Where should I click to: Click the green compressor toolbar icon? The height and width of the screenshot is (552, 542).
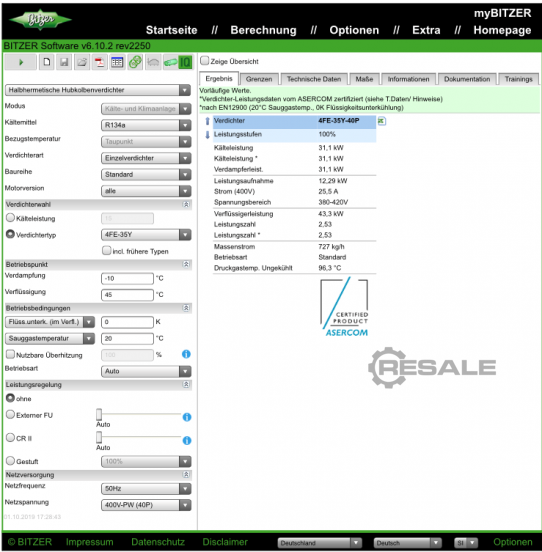[170, 62]
